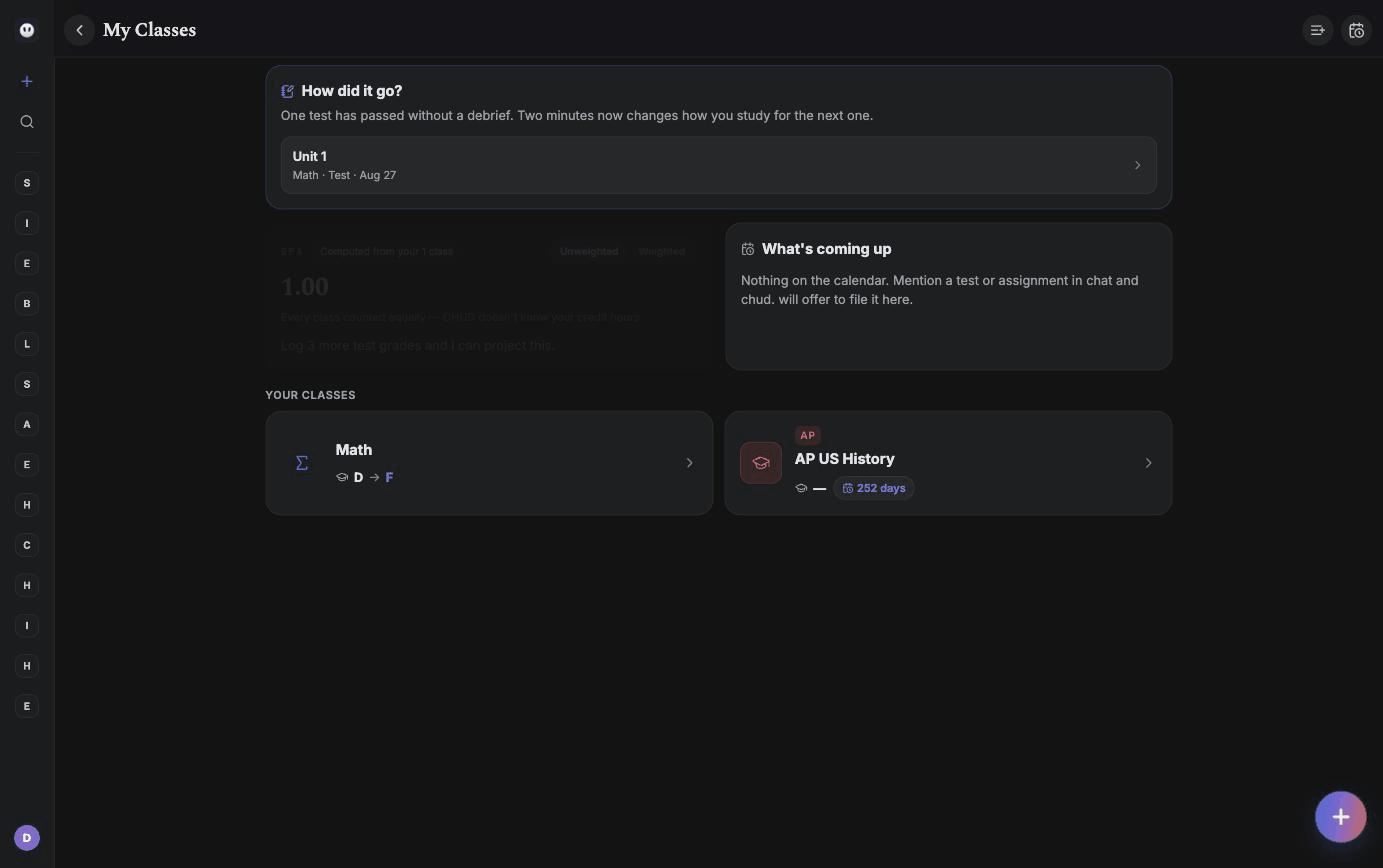This screenshot has width=1383, height=868.
Task: Open the user profile avatar labeled D
Action: coord(27,838)
